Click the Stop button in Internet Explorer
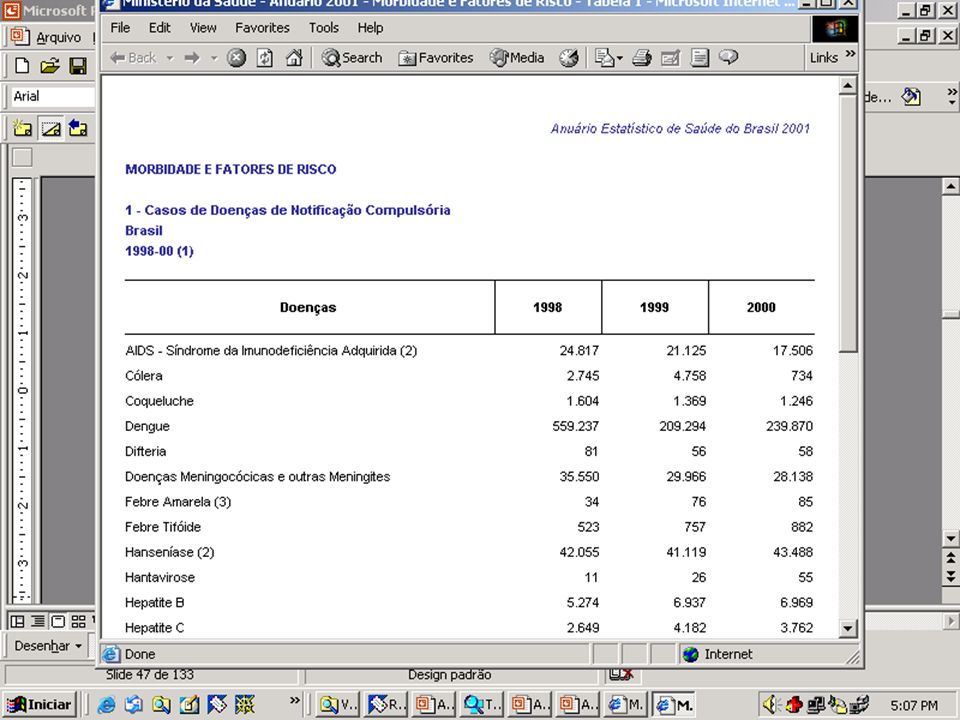Image resolution: width=960 pixels, height=720 pixels. pyautogui.click(x=236, y=58)
